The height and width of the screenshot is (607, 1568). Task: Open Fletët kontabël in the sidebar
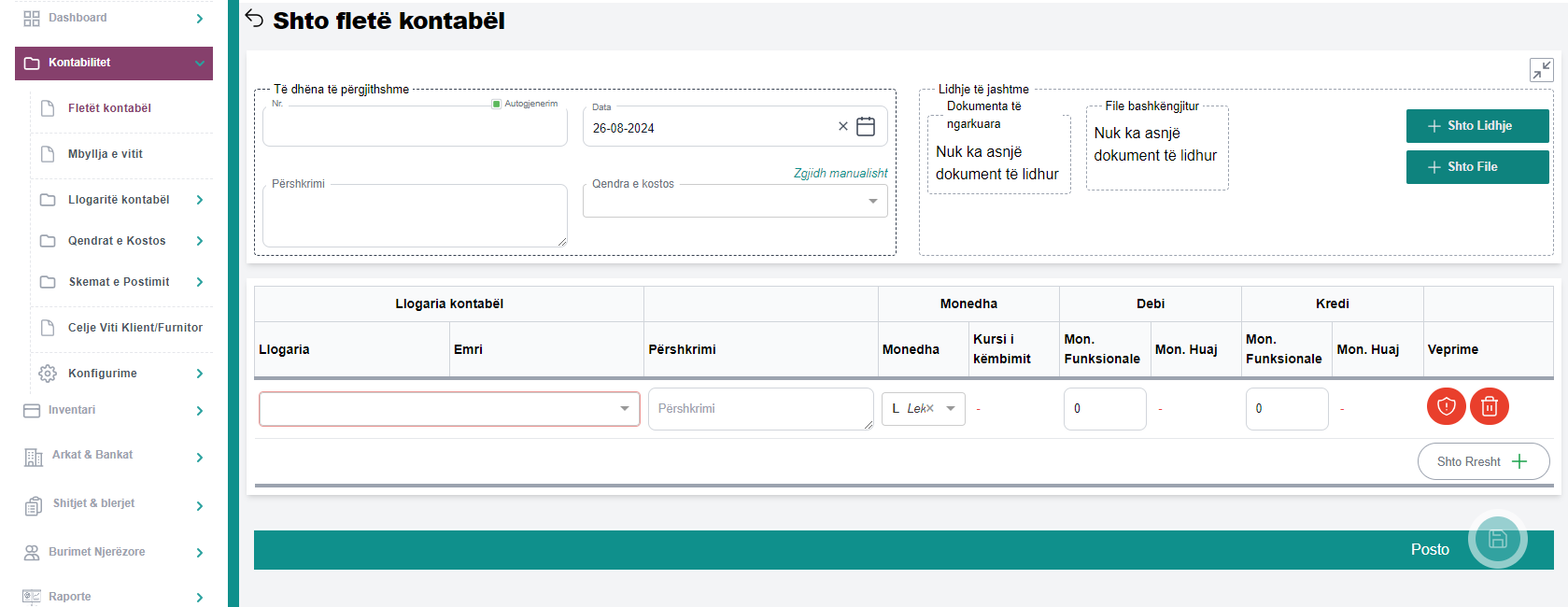(109, 108)
